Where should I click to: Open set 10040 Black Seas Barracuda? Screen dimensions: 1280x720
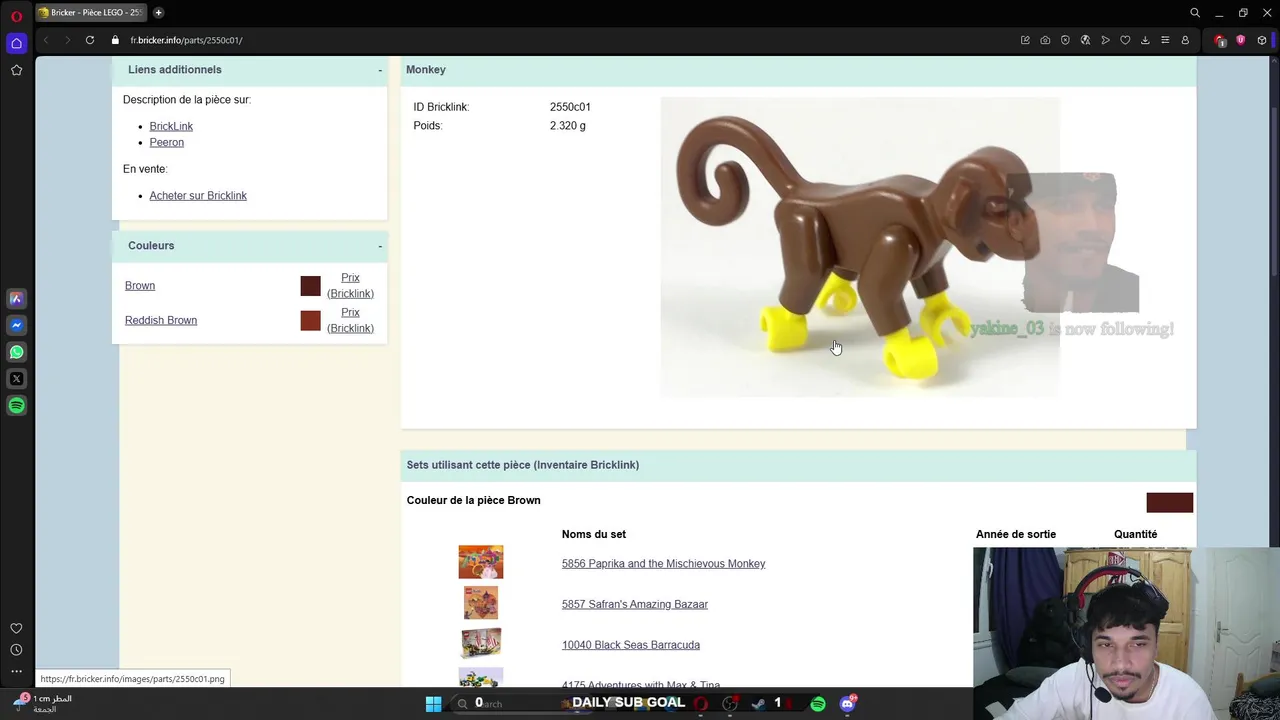[630, 645]
